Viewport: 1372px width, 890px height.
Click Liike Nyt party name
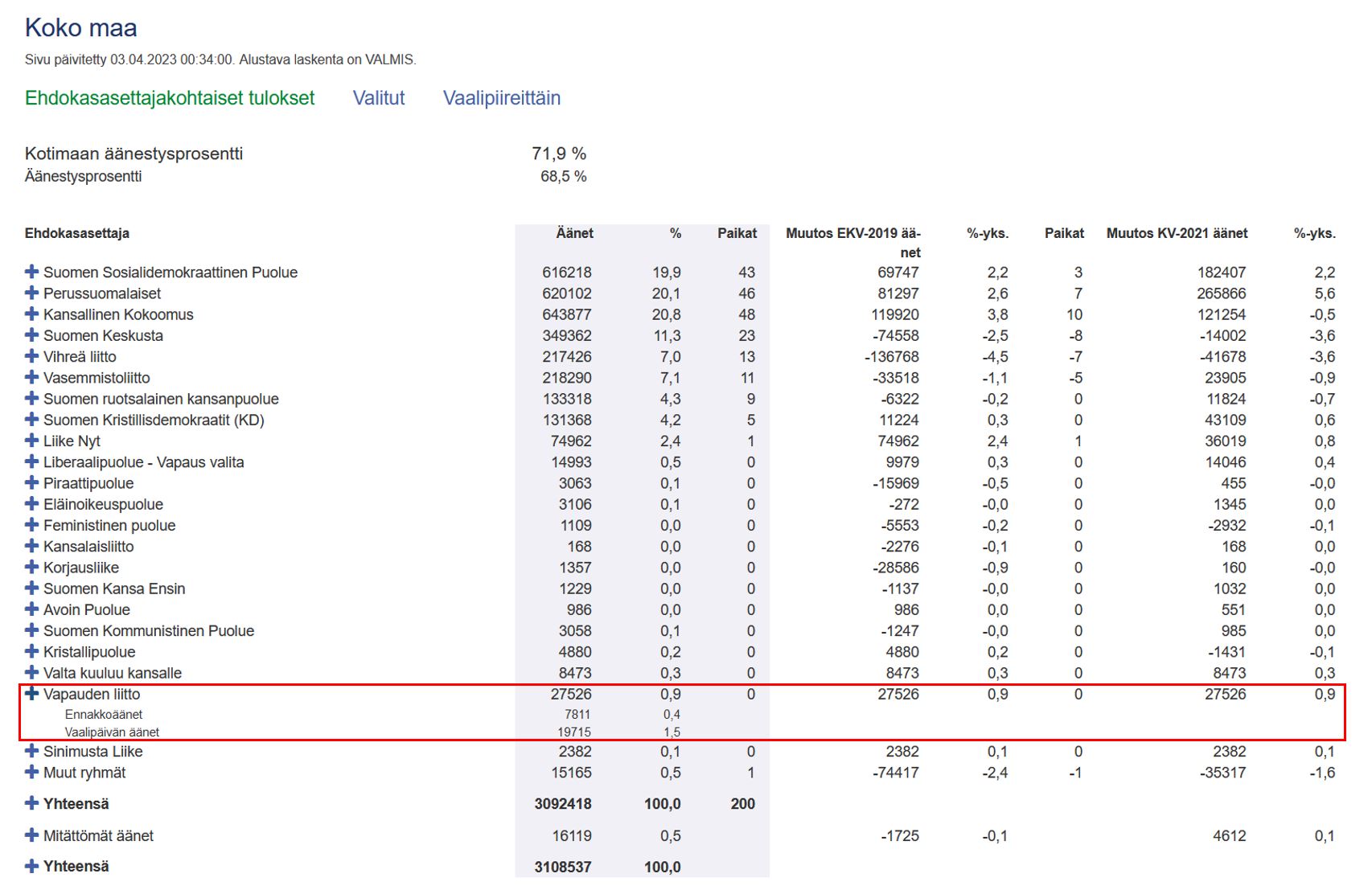click(72, 441)
